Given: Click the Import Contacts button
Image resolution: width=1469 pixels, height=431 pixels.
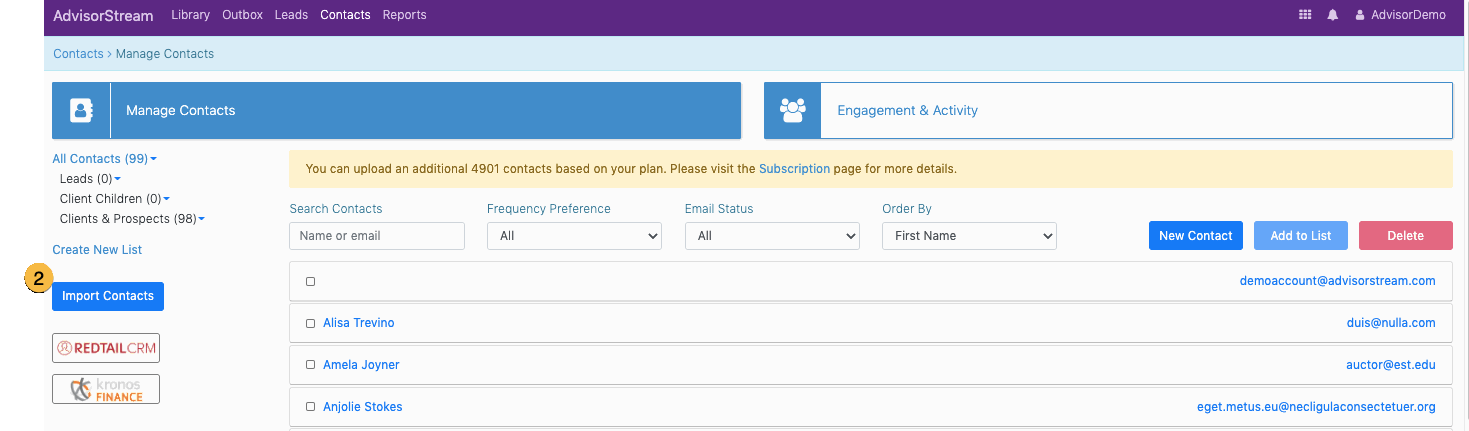Looking at the screenshot, I should point(108,296).
